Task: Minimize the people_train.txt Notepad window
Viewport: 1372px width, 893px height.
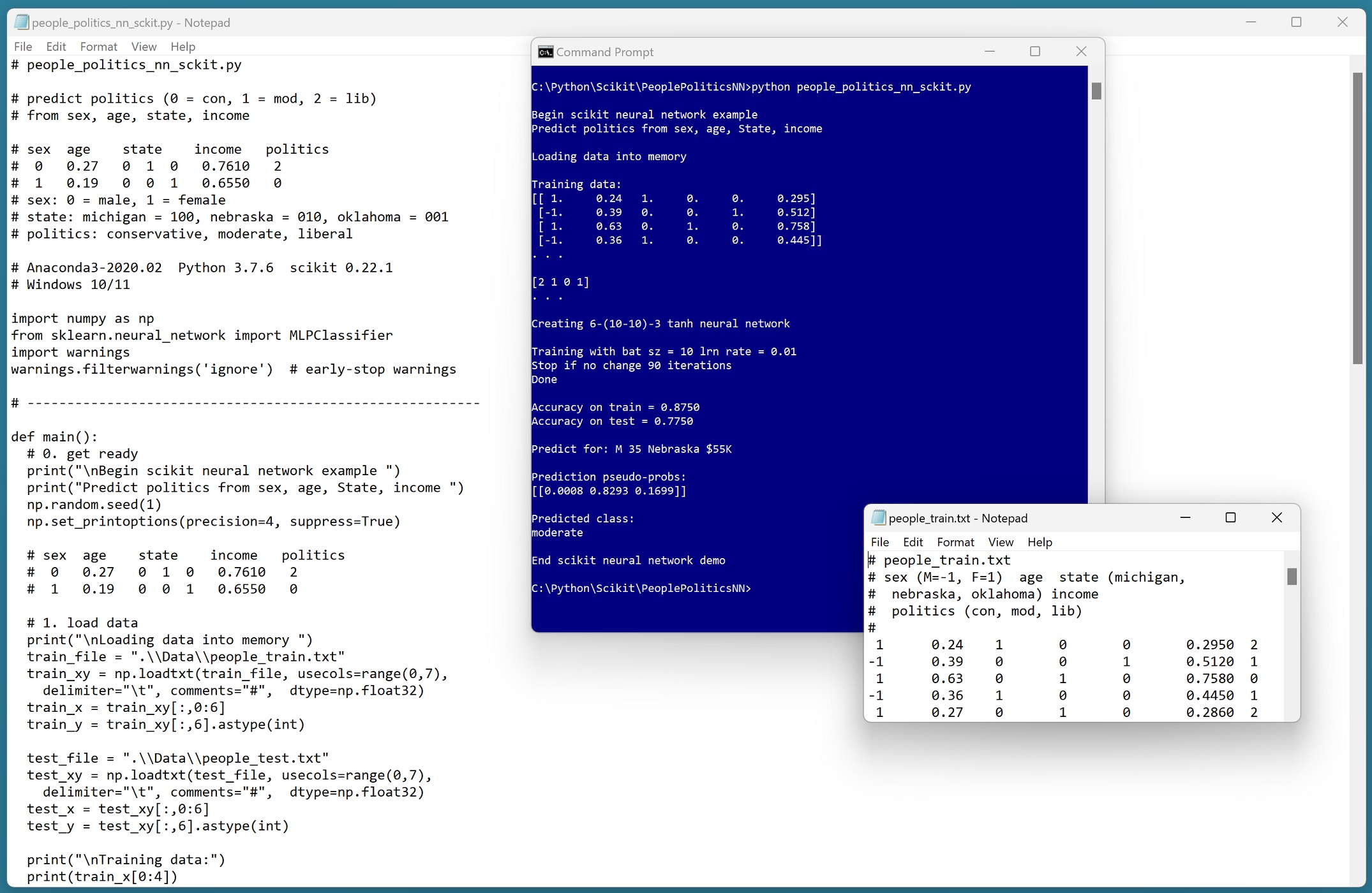Action: click(1185, 517)
